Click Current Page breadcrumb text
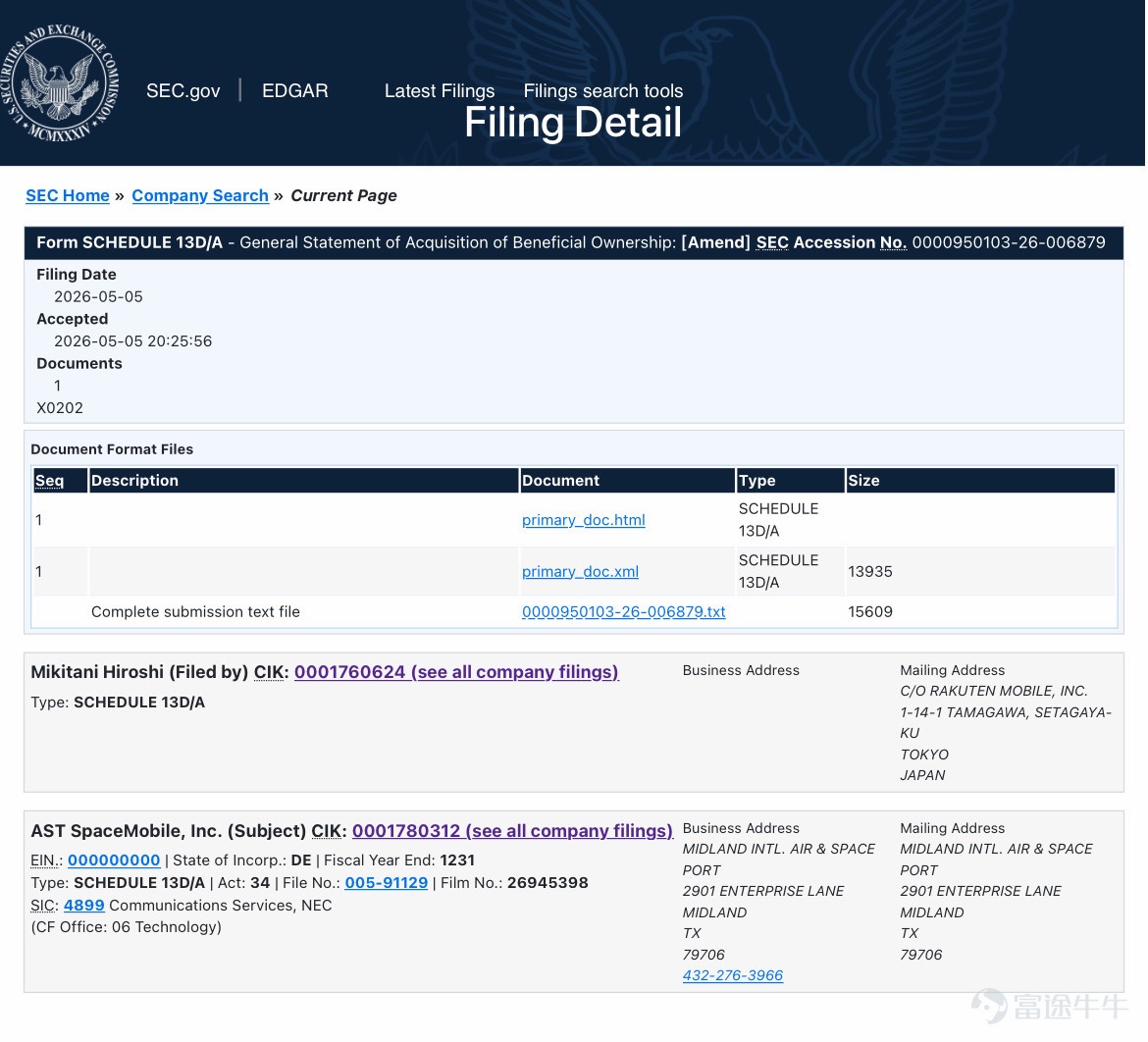This screenshot has height=1042, width=1148. coord(344,195)
